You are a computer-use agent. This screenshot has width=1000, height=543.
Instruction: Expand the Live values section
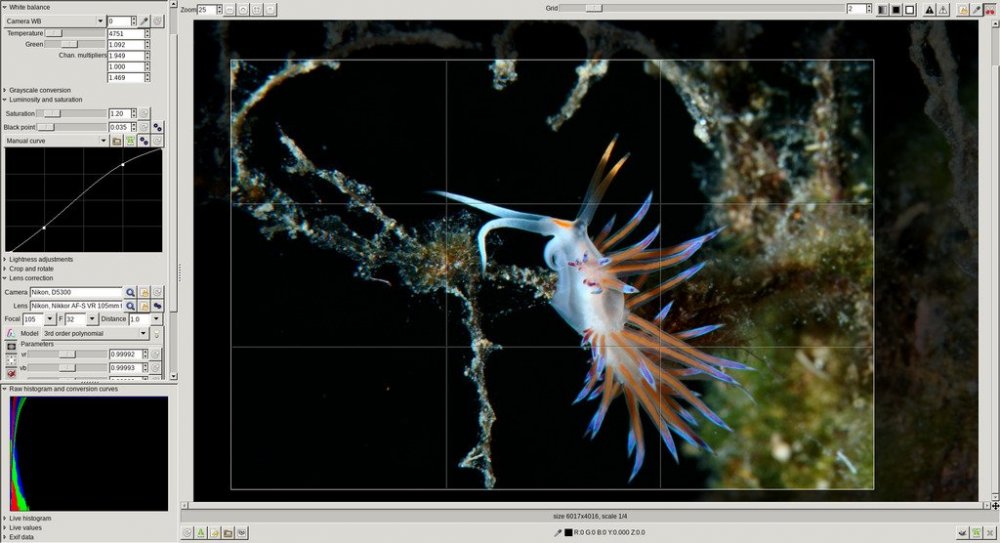coord(4,528)
